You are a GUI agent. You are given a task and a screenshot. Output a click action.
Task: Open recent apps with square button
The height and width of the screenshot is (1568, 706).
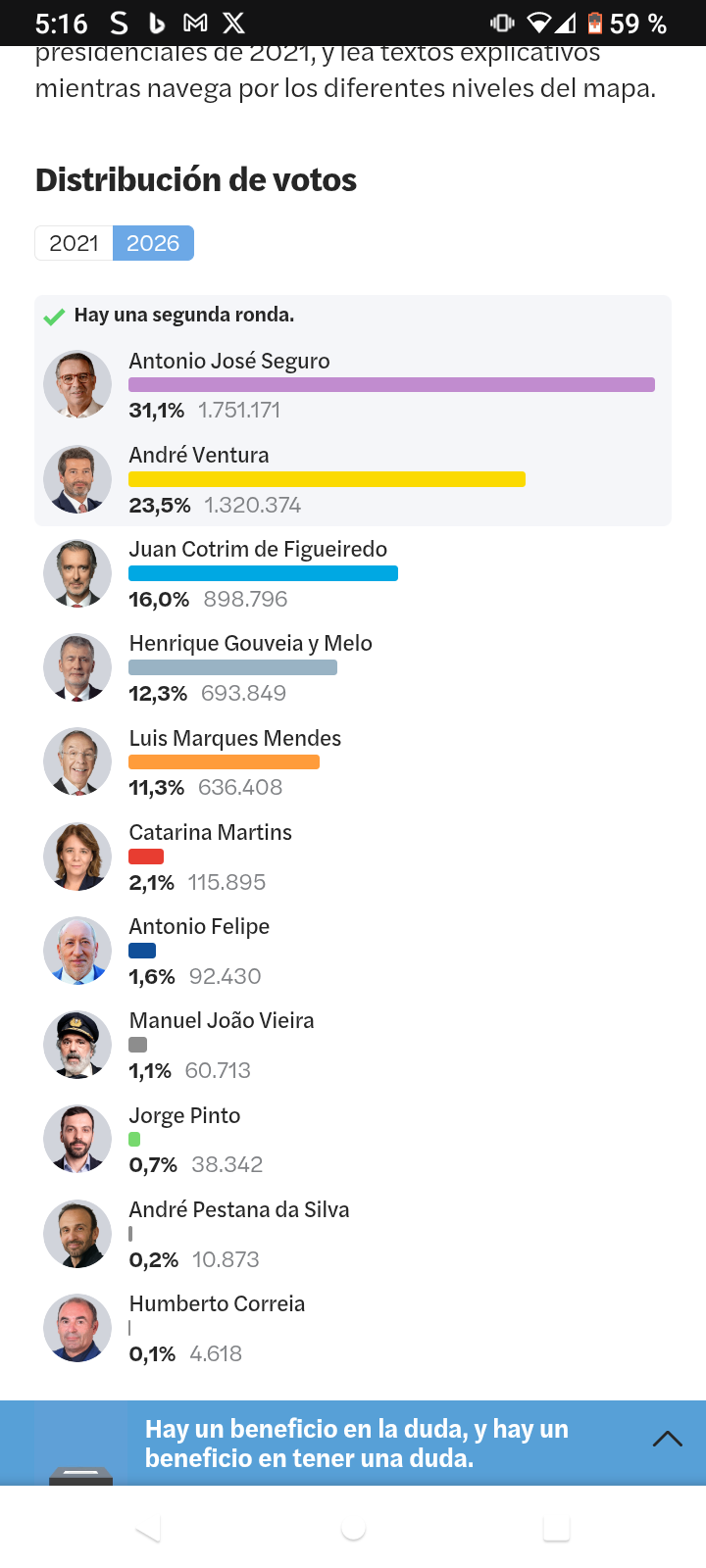[x=556, y=1528]
